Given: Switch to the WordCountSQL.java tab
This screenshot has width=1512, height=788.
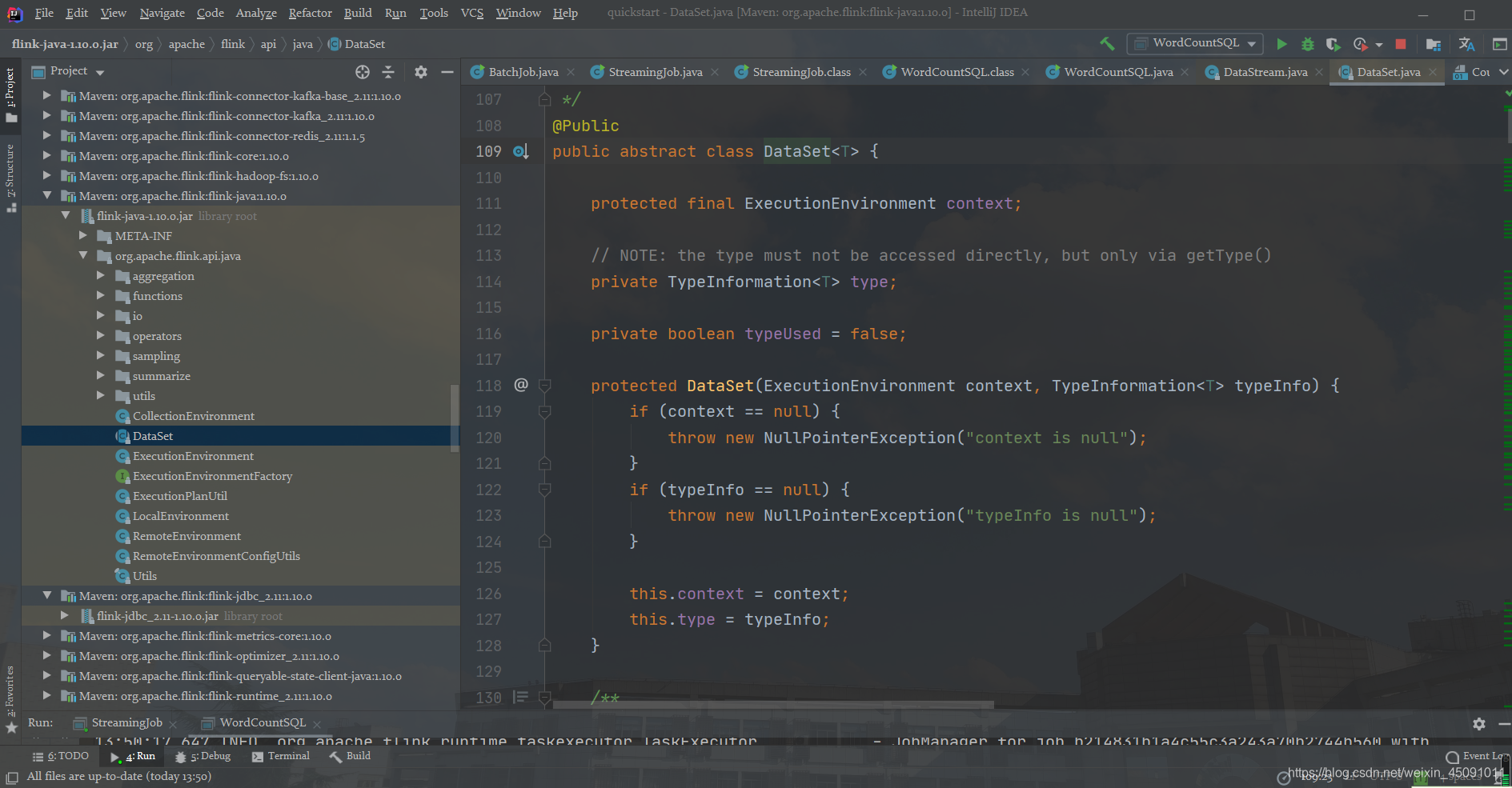Looking at the screenshot, I should (1118, 72).
